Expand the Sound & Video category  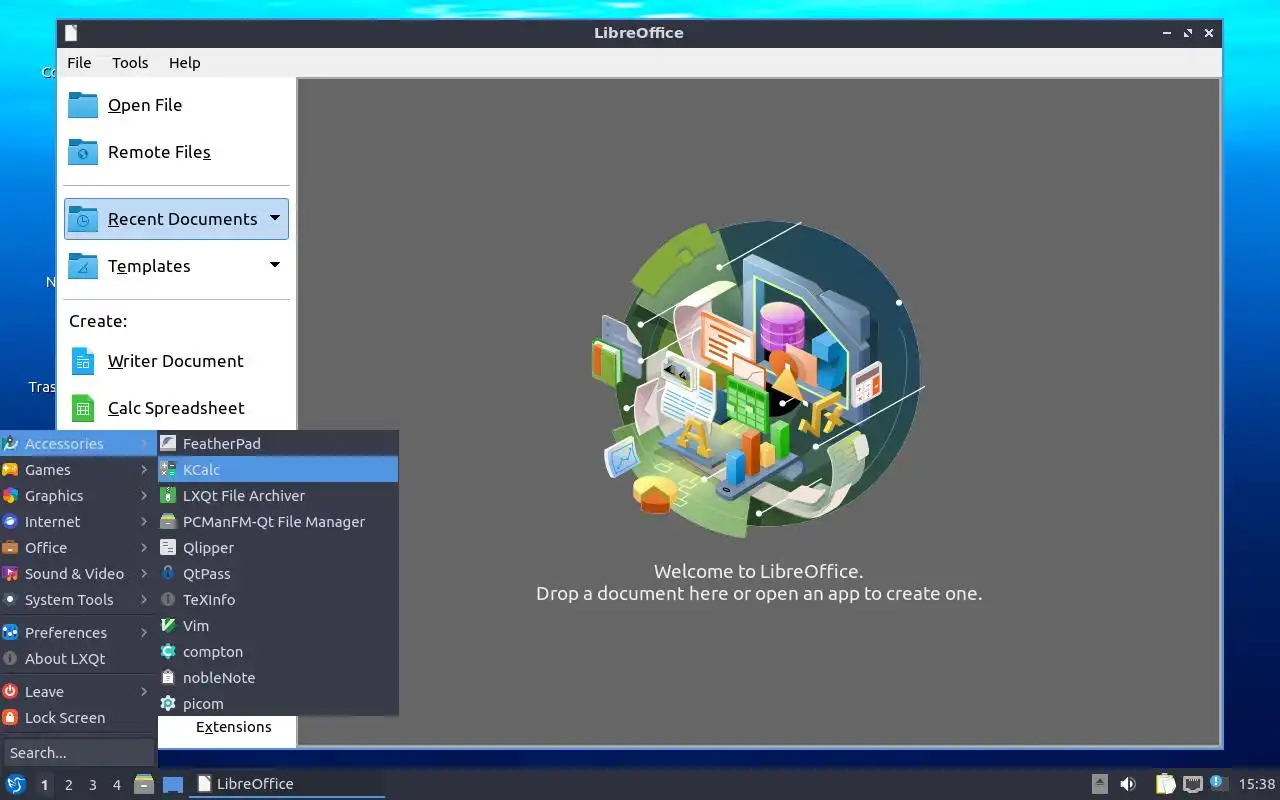click(78, 573)
